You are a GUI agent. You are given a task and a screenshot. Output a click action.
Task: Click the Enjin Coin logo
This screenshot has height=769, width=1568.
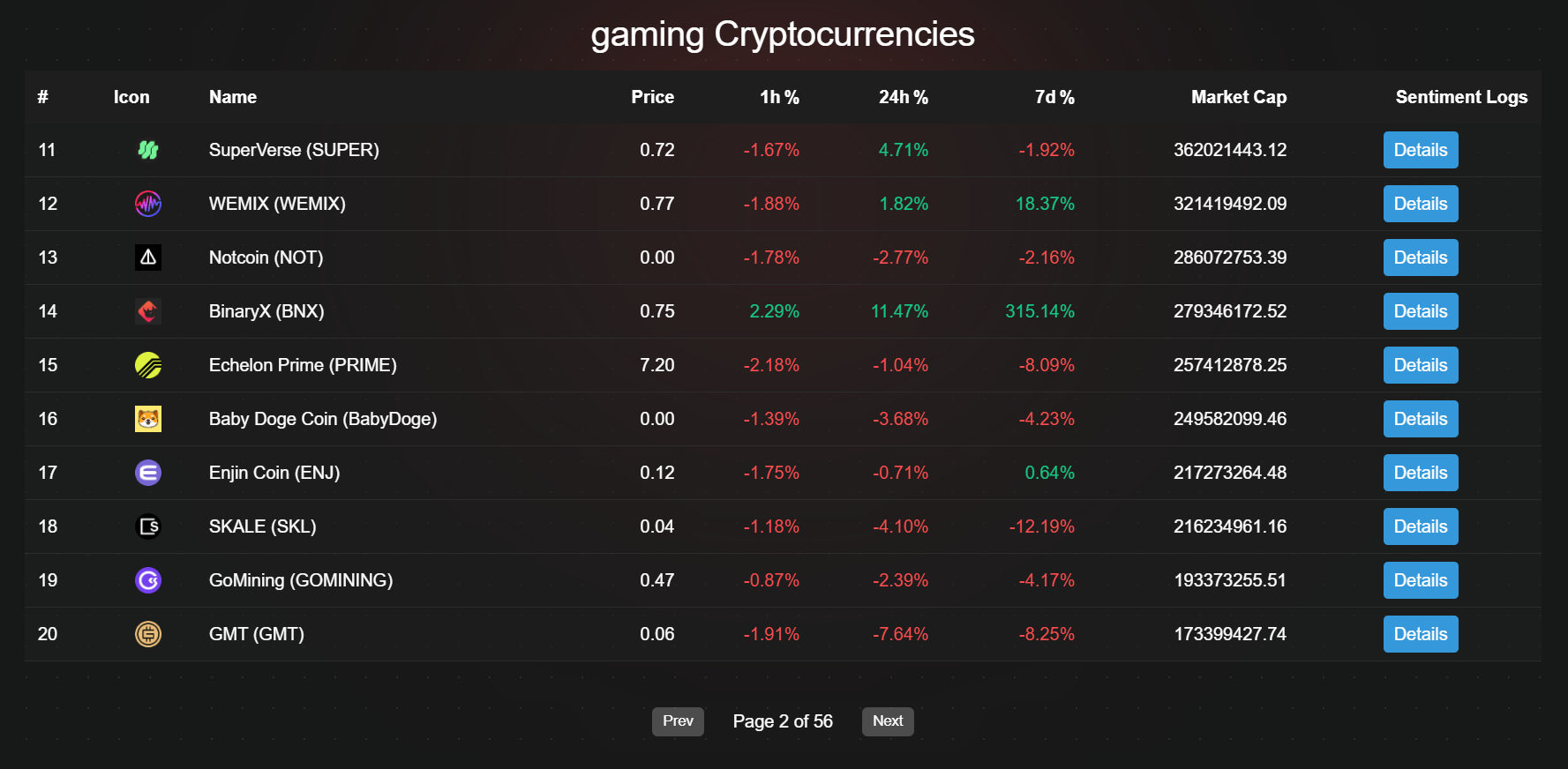click(x=148, y=473)
